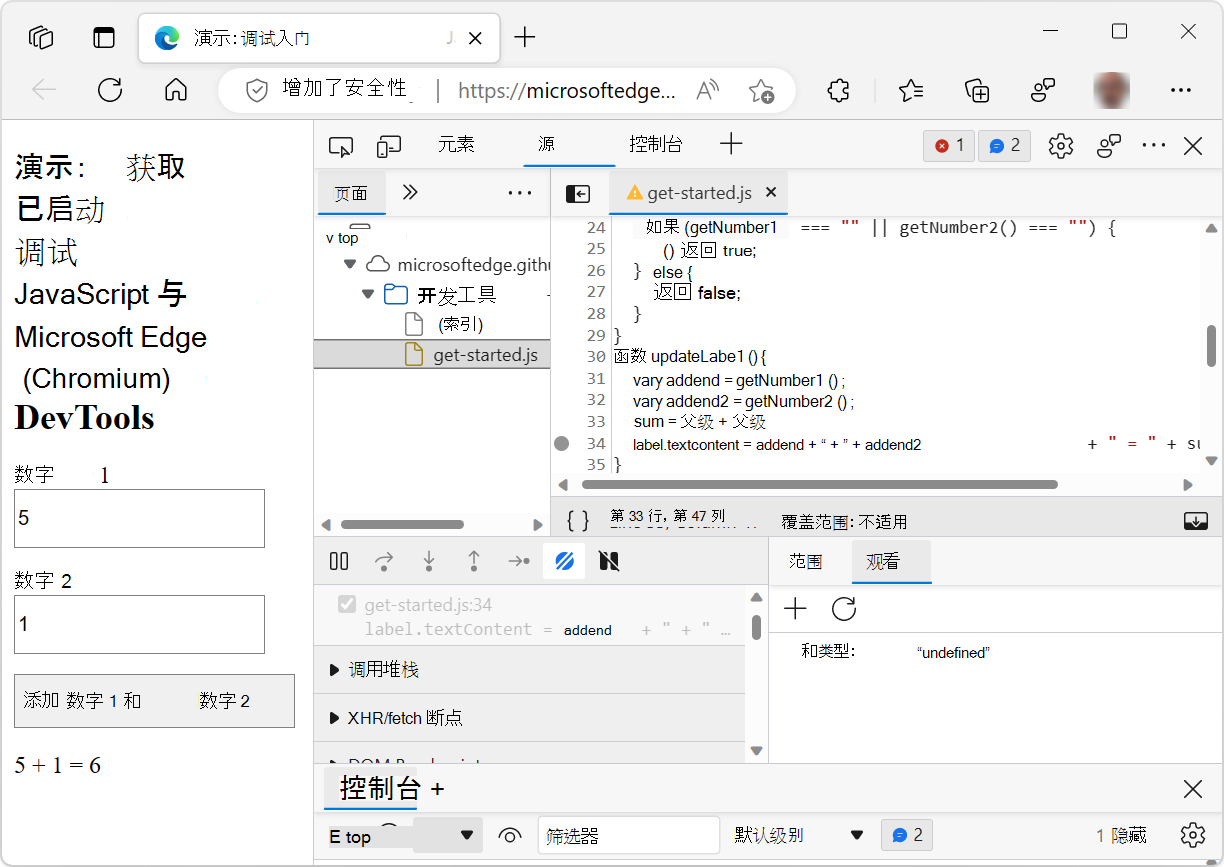Focus the 数字 2 input field
This screenshot has height=867, width=1224.
139,624
